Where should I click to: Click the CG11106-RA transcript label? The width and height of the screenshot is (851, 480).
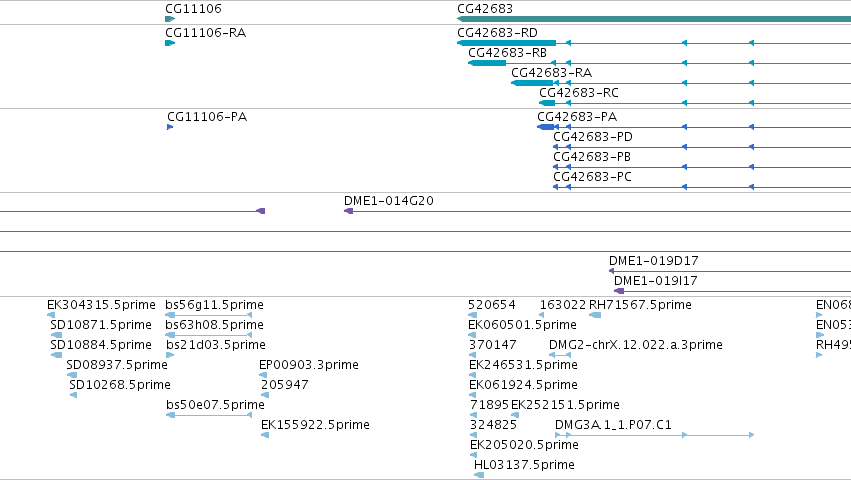(206, 33)
